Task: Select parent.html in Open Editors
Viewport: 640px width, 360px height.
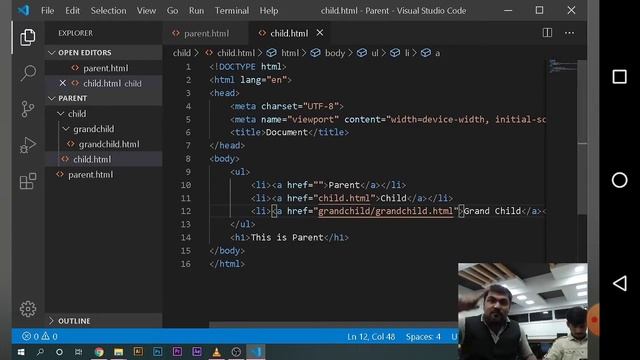Action: tap(104, 68)
